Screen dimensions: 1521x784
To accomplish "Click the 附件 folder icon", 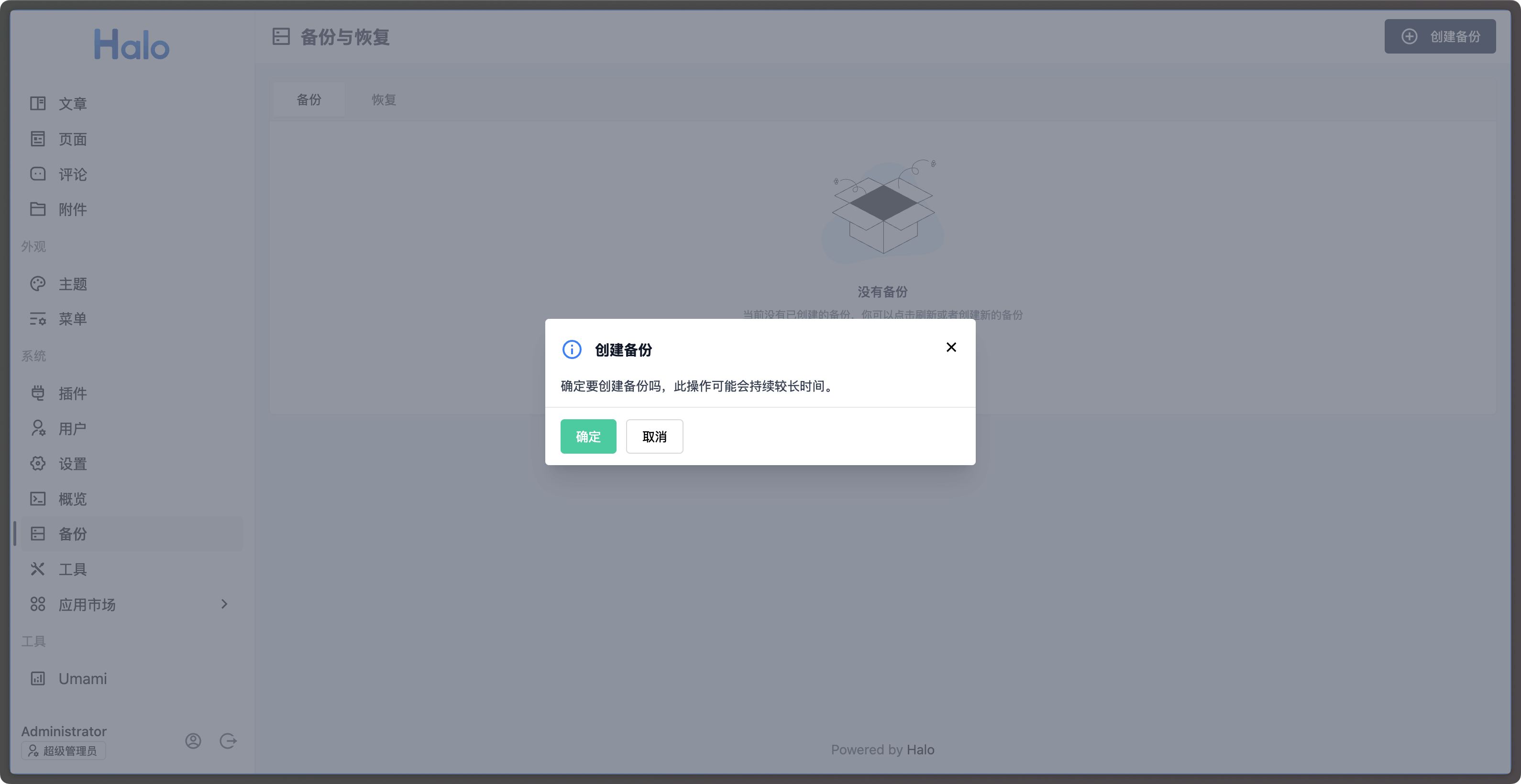I will pyautogui.click(x=38, y=209).
